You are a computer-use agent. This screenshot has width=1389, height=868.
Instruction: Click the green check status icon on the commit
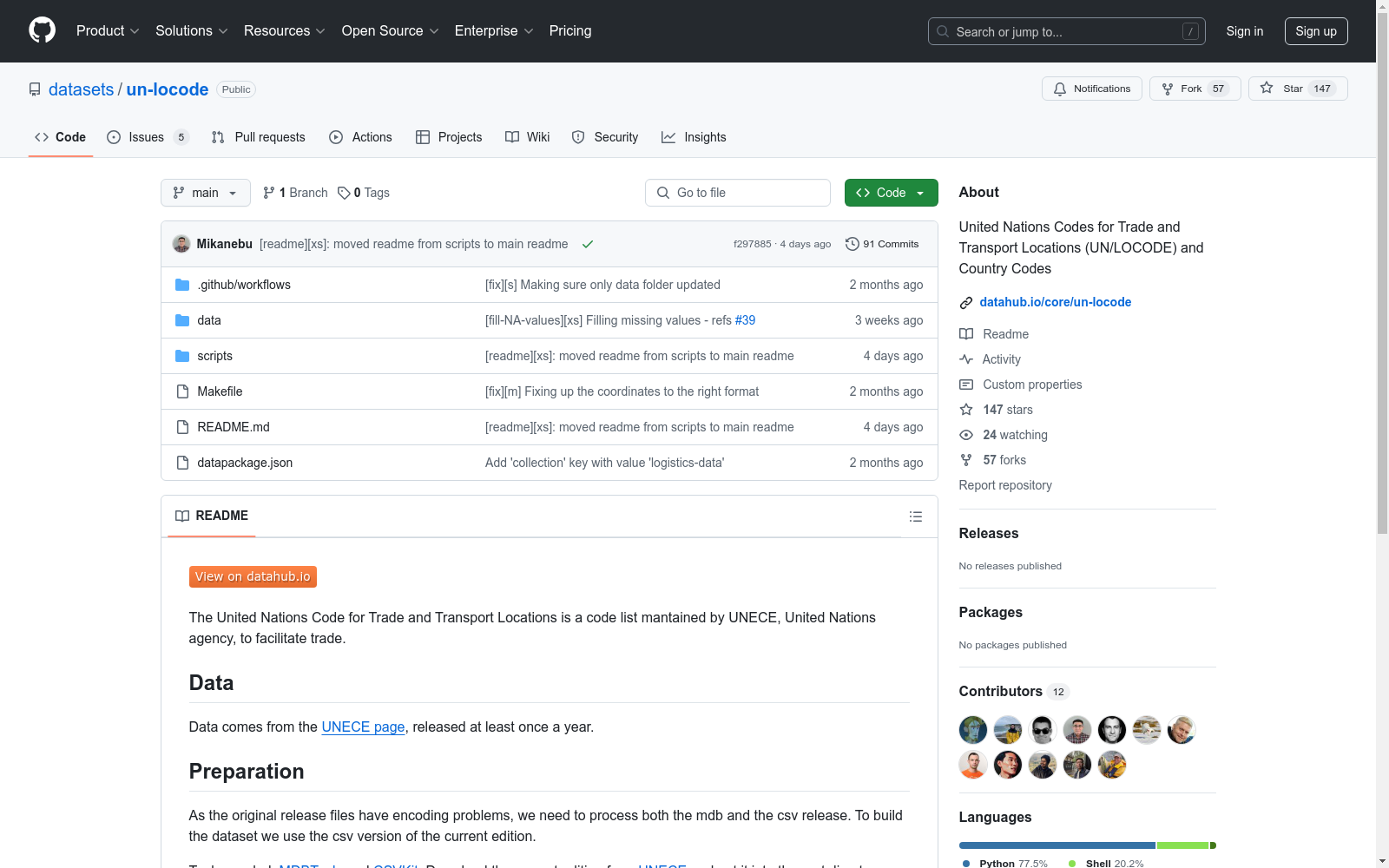588,244
